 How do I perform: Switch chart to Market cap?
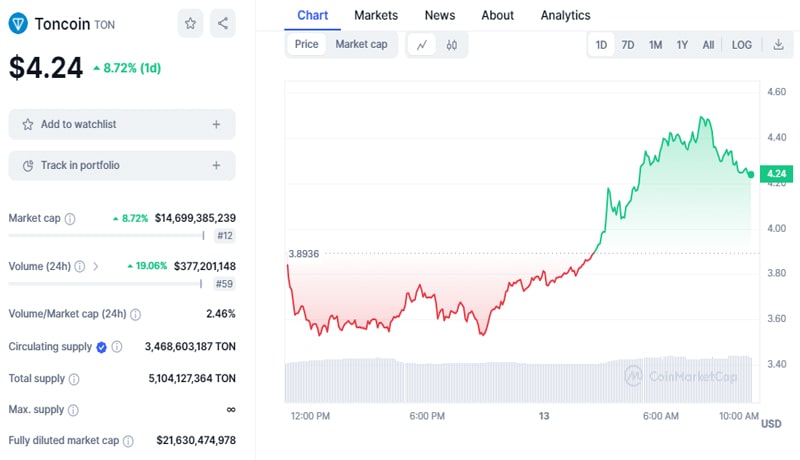pyautogui.click(x=361, y=44)
